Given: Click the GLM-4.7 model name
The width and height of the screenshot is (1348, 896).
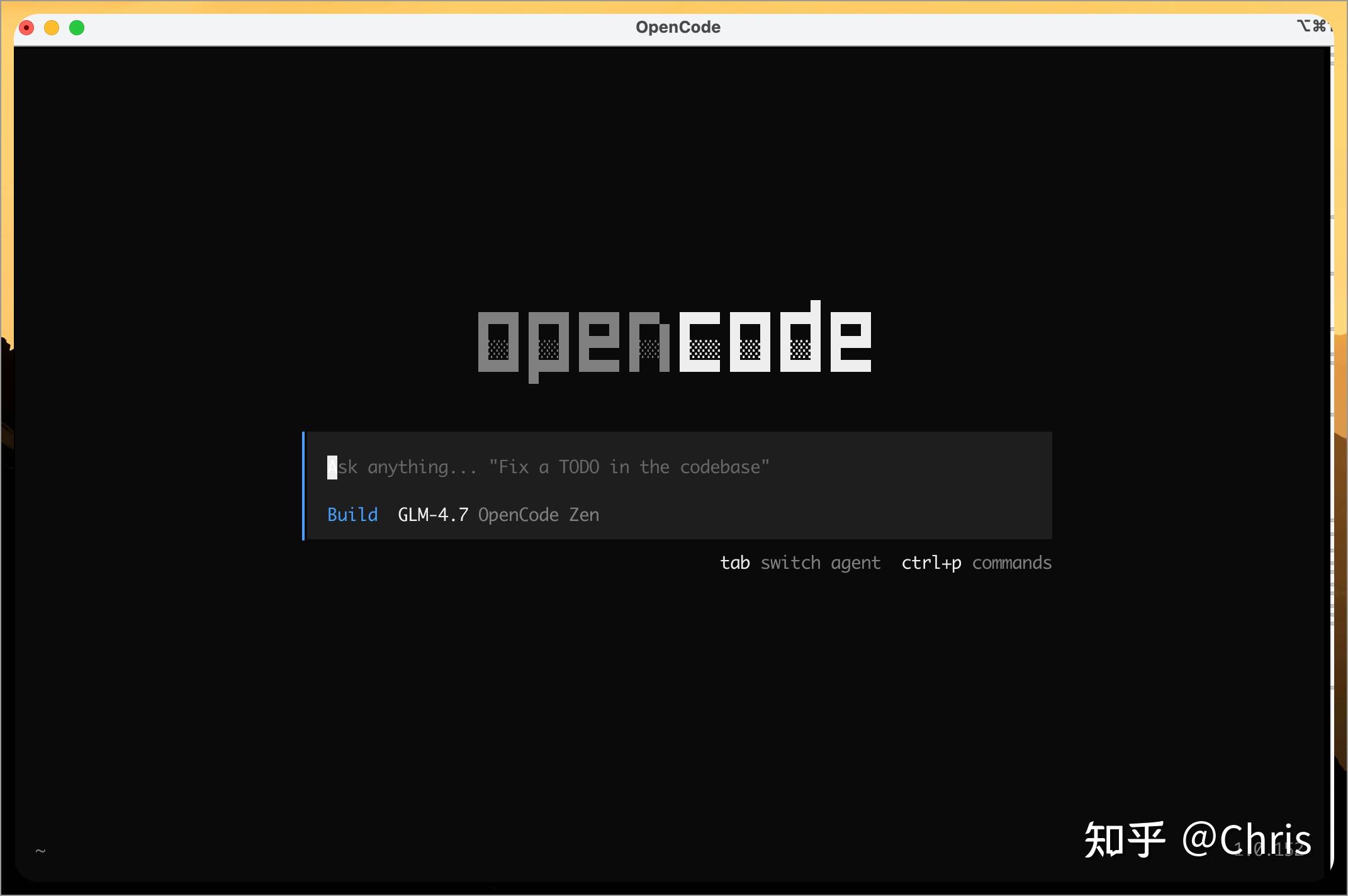Looking at the screenshot, I should 433,515.
